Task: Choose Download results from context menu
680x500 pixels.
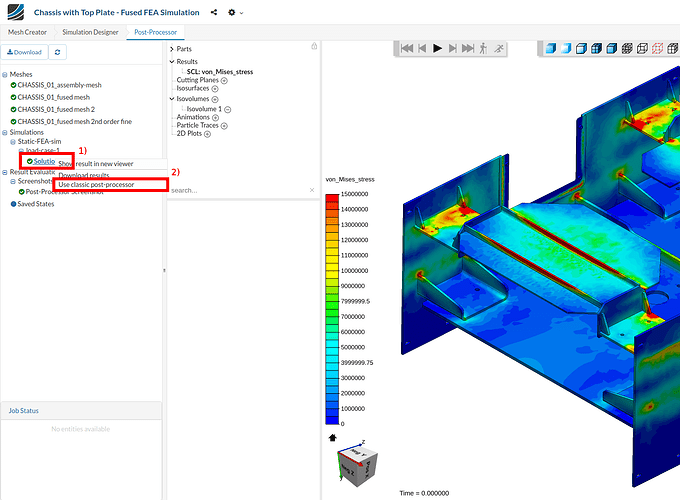Action: click(84, 175)
